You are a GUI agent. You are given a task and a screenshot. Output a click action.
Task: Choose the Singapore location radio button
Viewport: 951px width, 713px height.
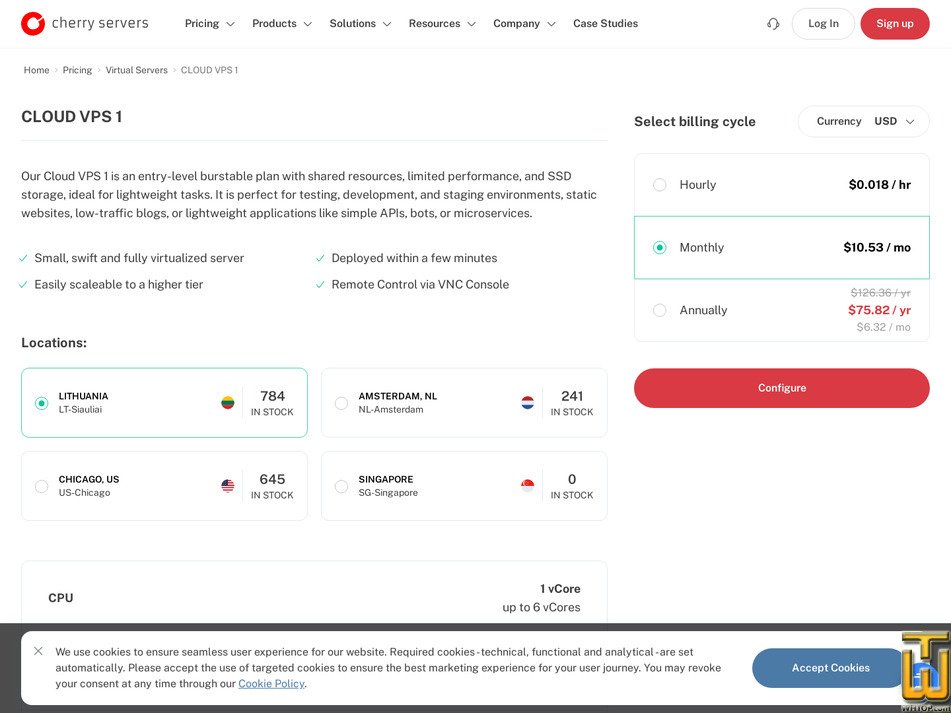click(x=341, y=486)
